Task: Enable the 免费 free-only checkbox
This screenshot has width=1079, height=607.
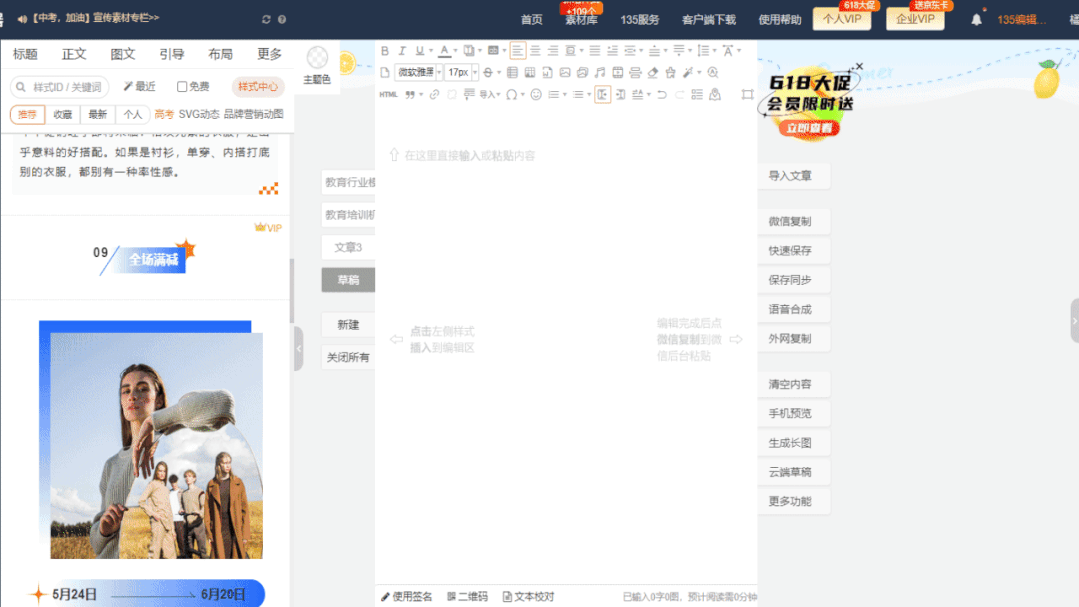Action: (182, 87)
